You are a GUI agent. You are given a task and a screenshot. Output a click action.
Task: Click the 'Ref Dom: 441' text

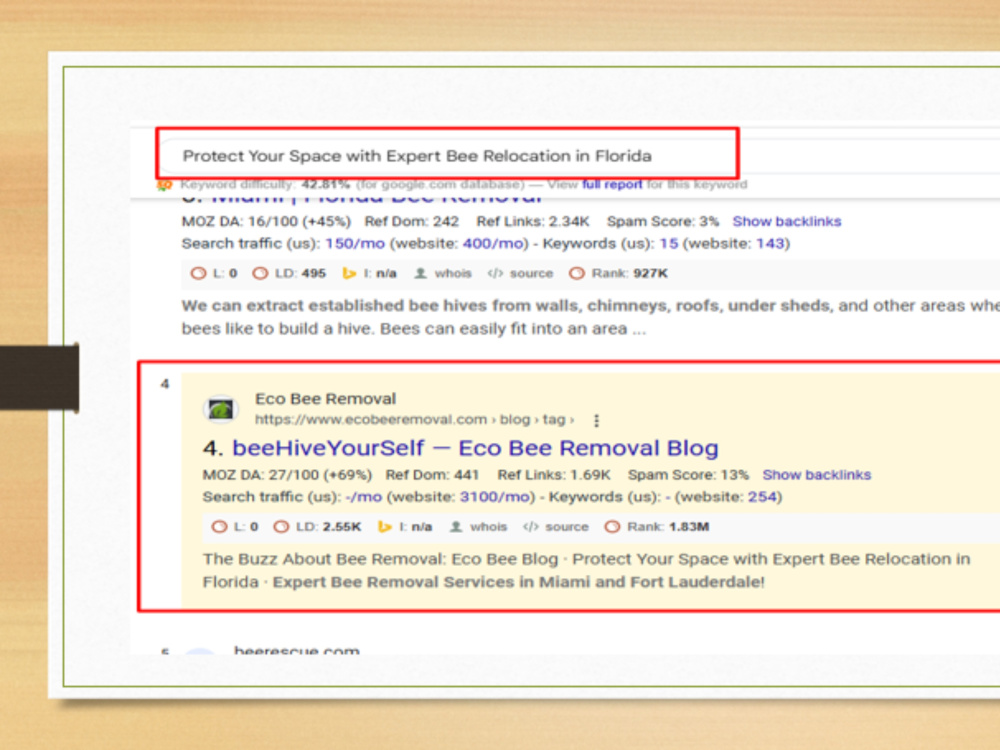[432, 474]
